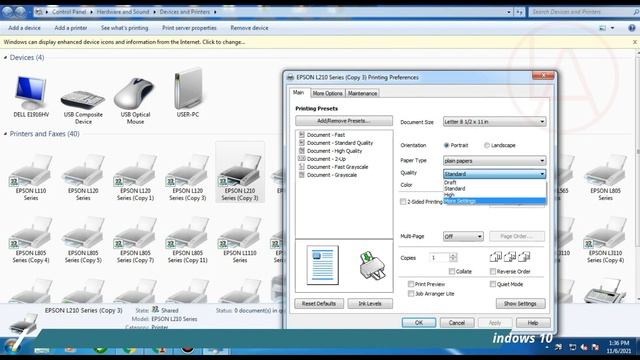
Task: Collapse the Devices (4) section
Action: (x=5, y=58)
